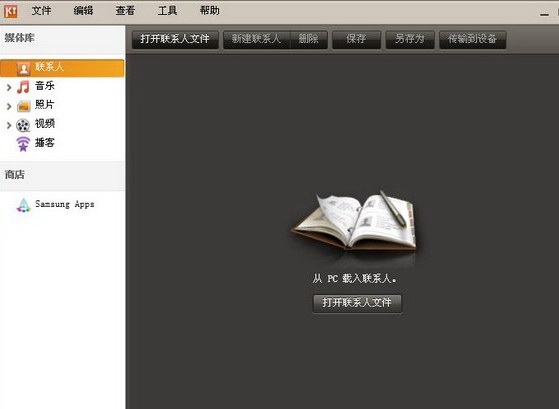Open the 查看 menu
Screen dimensions: 559x409
pyautogui.click(x=125, y=11)
